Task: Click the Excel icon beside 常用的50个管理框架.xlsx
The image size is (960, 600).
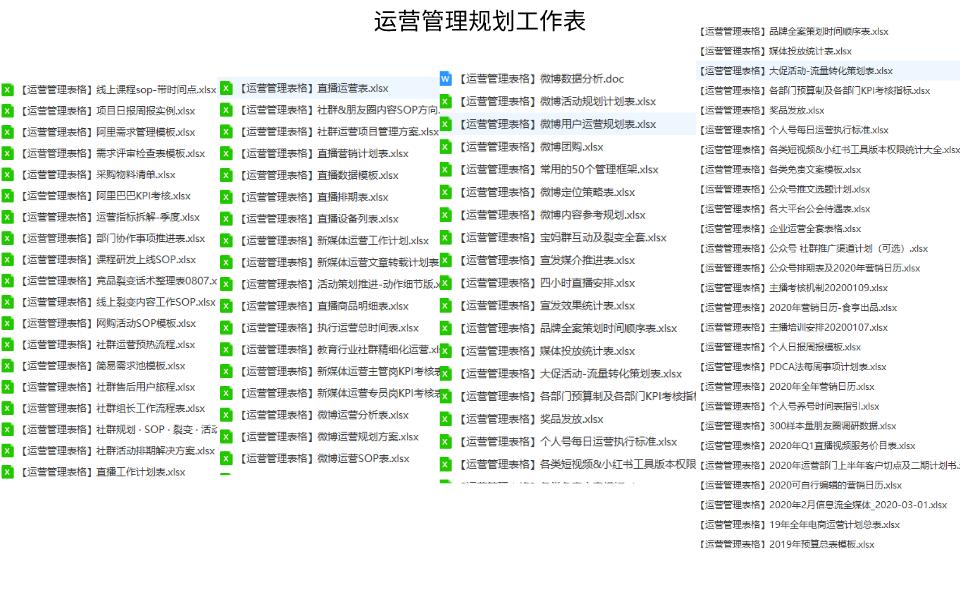Action: coord(447,169)
